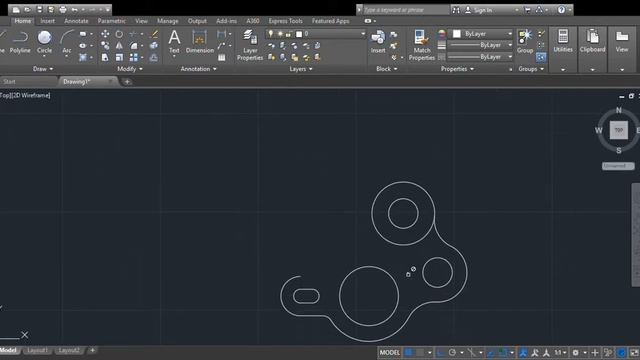Screen dimensions: 640x360
Task: Click the Array tool in Modify panel
Action: coord(133,58)
